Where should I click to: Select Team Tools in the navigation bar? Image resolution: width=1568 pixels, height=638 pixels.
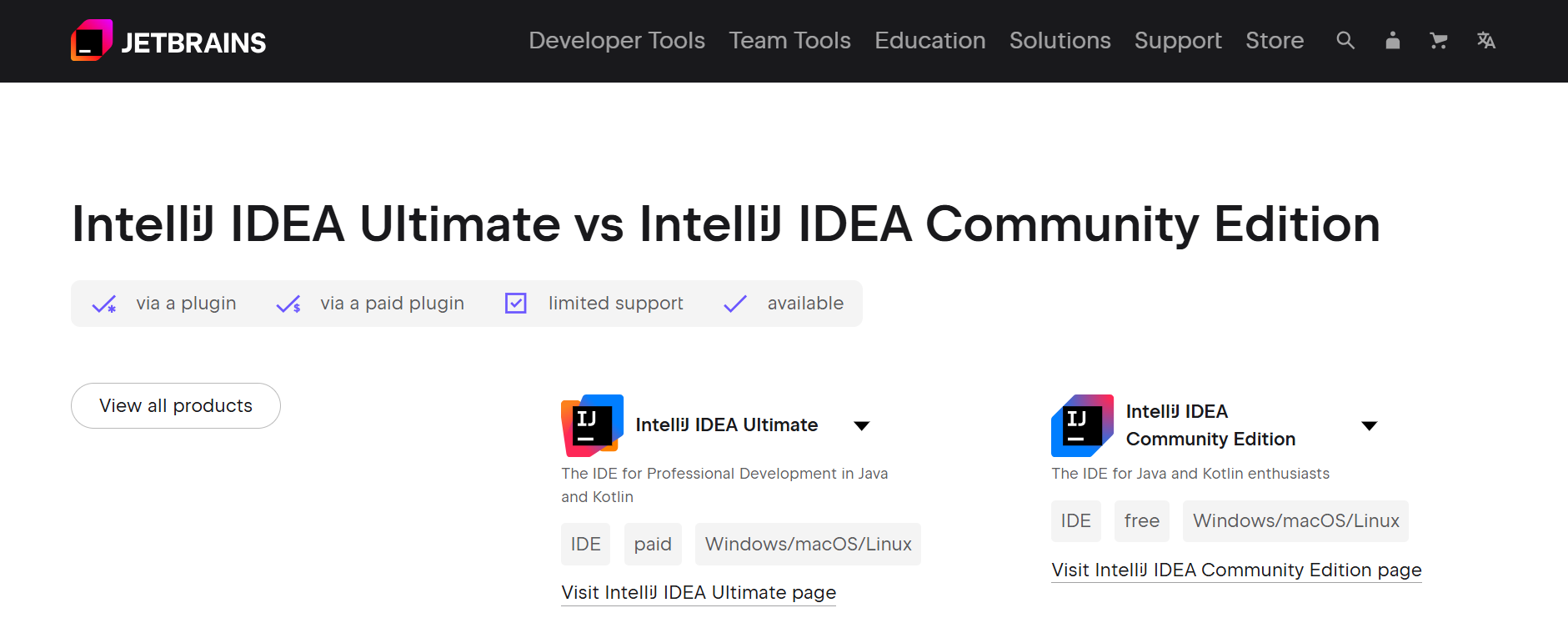[x=789, y=40]
